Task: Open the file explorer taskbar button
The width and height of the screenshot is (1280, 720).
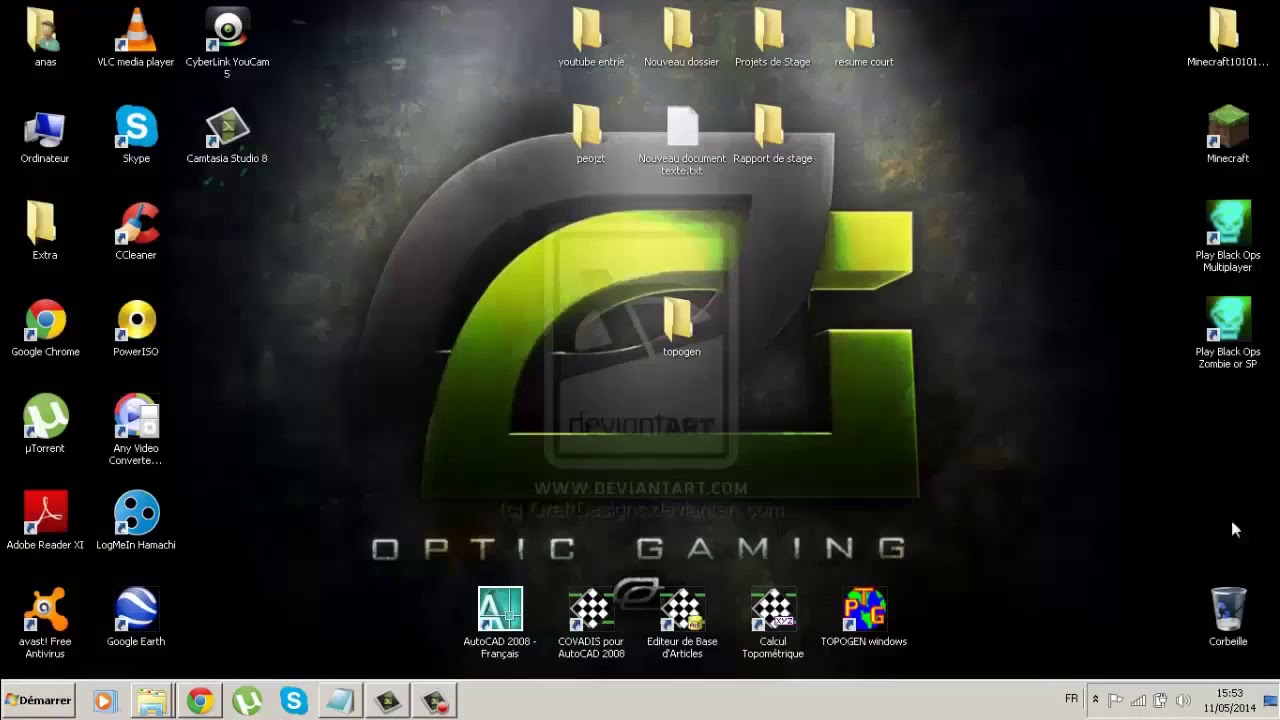Action: point(152,701)
